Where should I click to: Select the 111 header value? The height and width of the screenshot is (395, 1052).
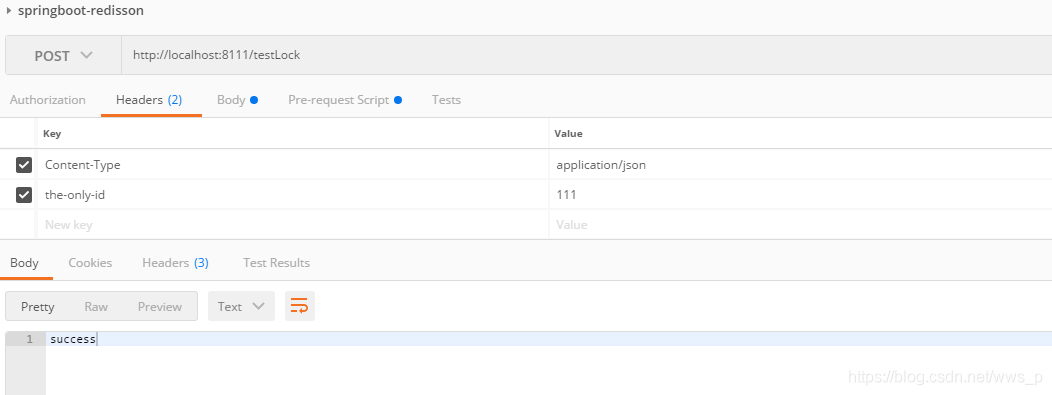800,195
